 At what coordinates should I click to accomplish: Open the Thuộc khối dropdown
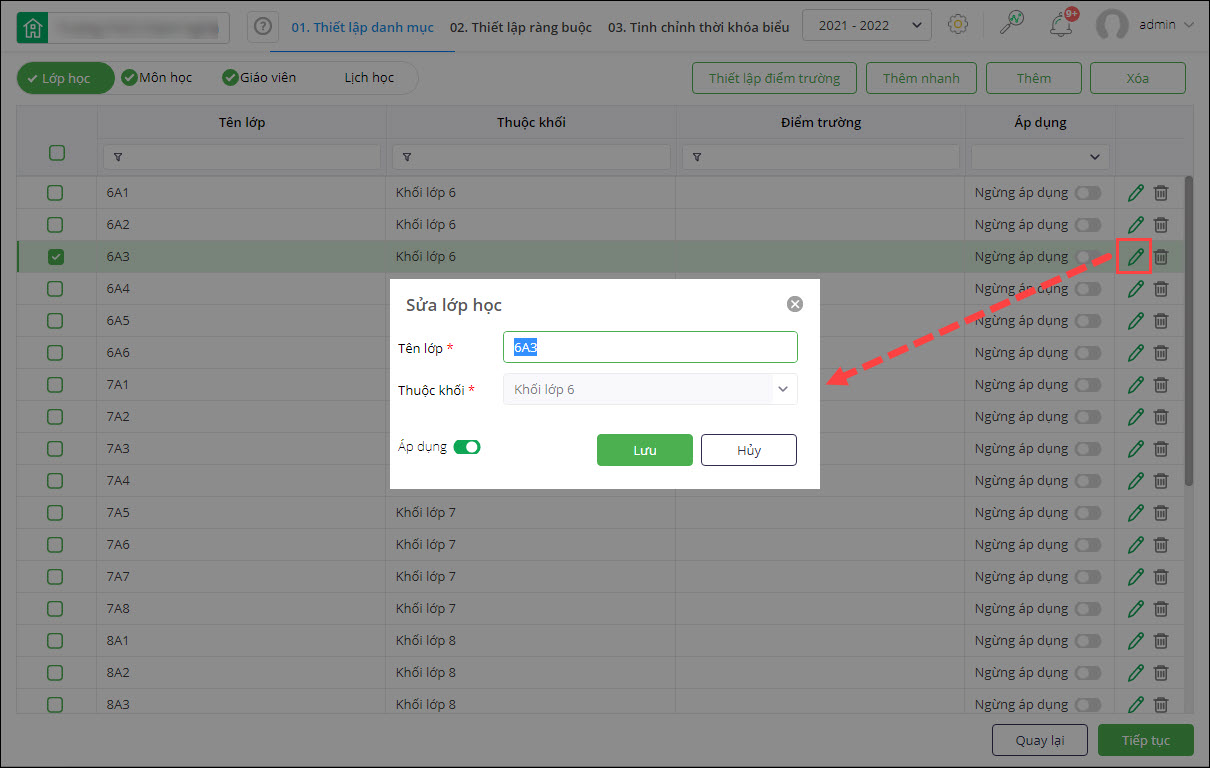click(x=650, y=389)
